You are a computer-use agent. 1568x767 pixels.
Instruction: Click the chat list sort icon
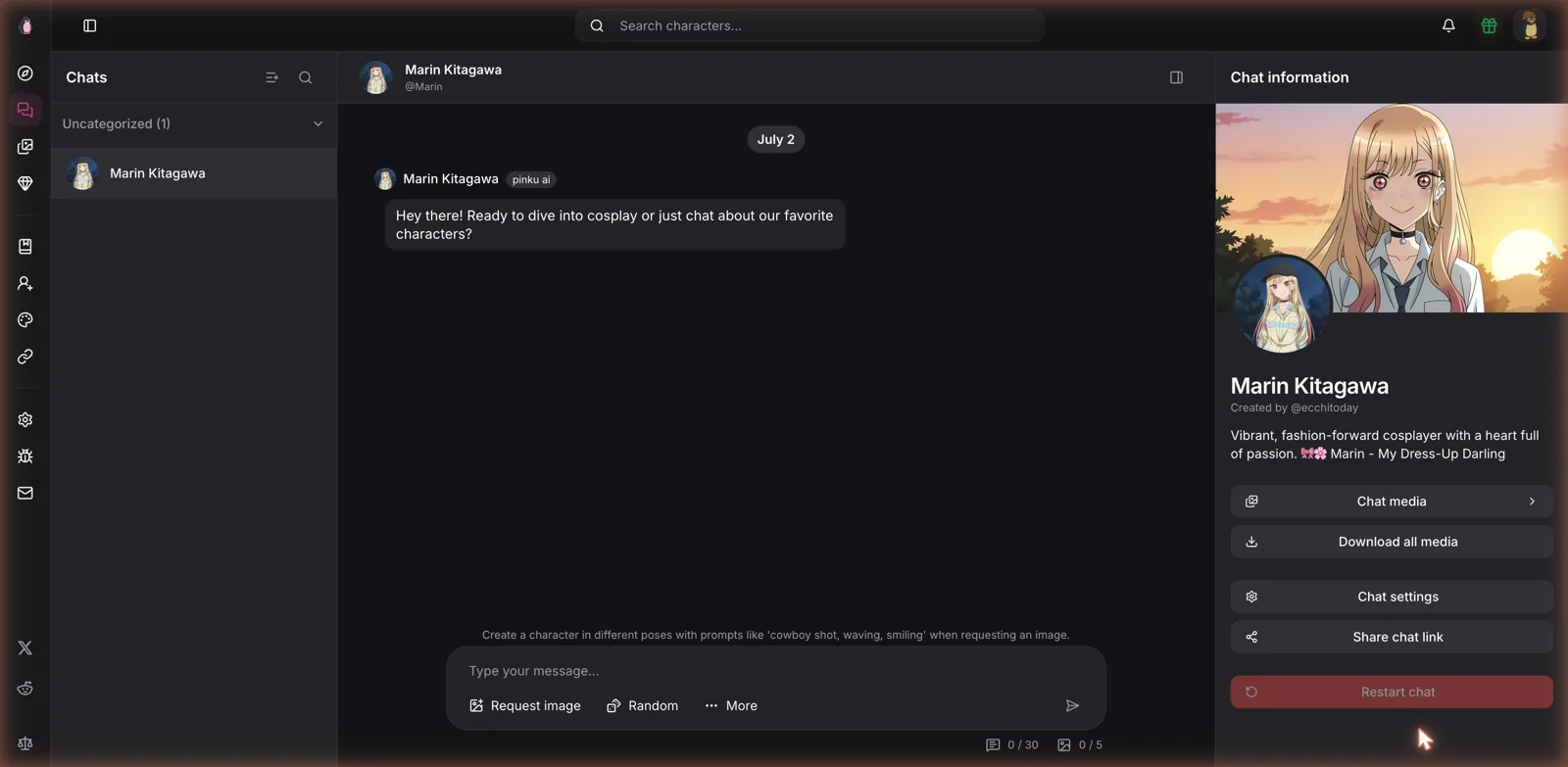[x=271, y=77]
